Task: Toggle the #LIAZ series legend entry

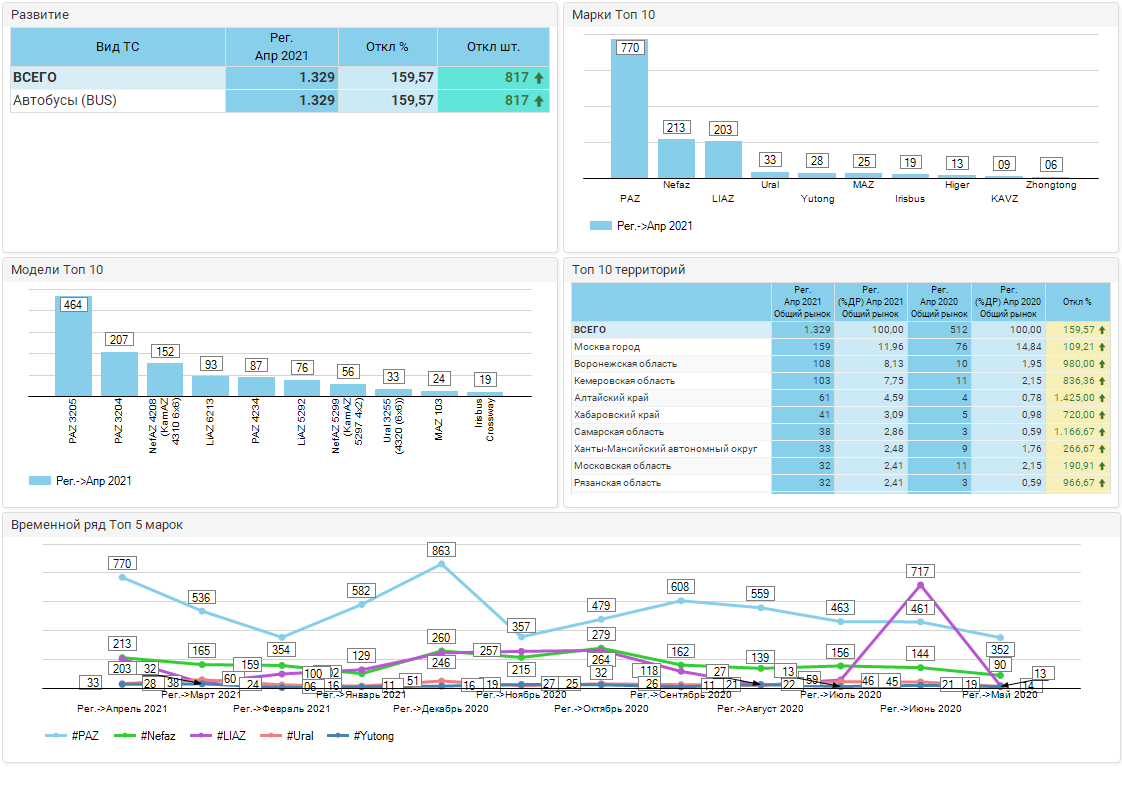Action: click(x=222, y=736)
